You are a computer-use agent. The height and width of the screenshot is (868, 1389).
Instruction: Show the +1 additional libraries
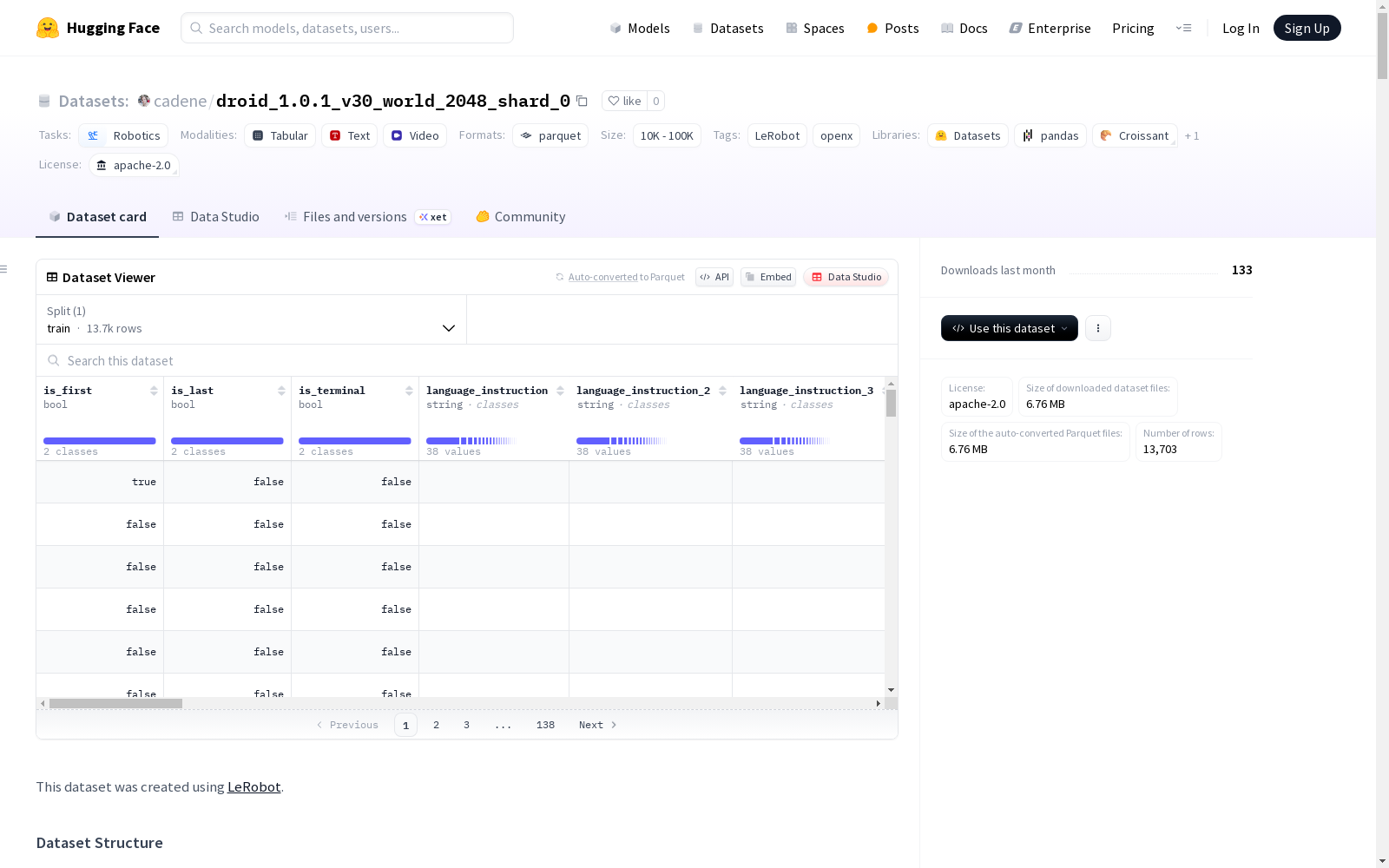1192,135
